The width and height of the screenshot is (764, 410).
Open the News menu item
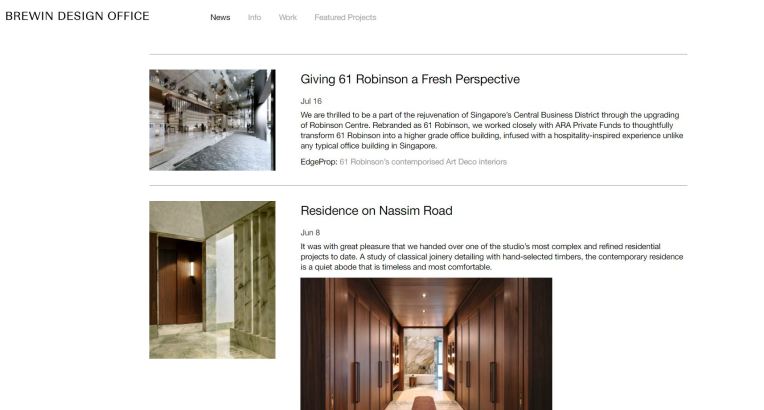220,17
